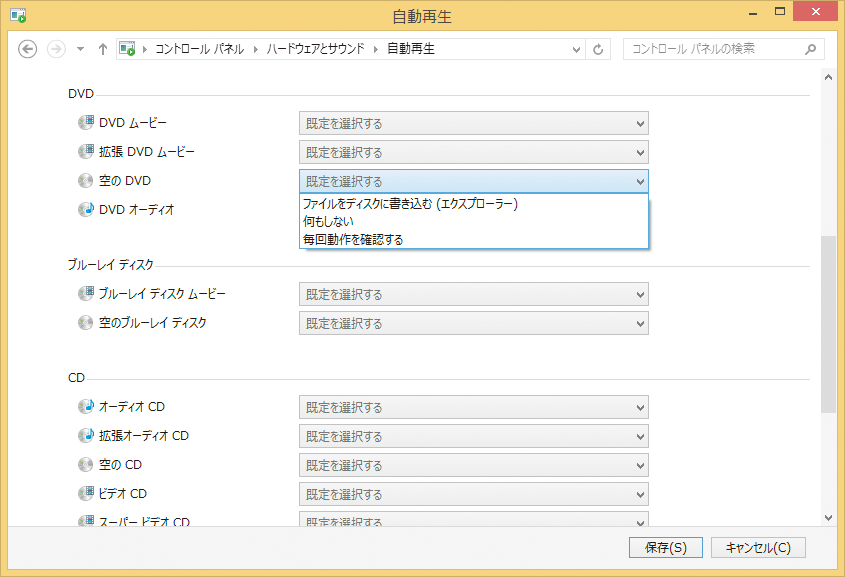This screenshot has width=845, height=577.
Task: Click コントロール パネル breadcrumb
Action: click(199, 49)
